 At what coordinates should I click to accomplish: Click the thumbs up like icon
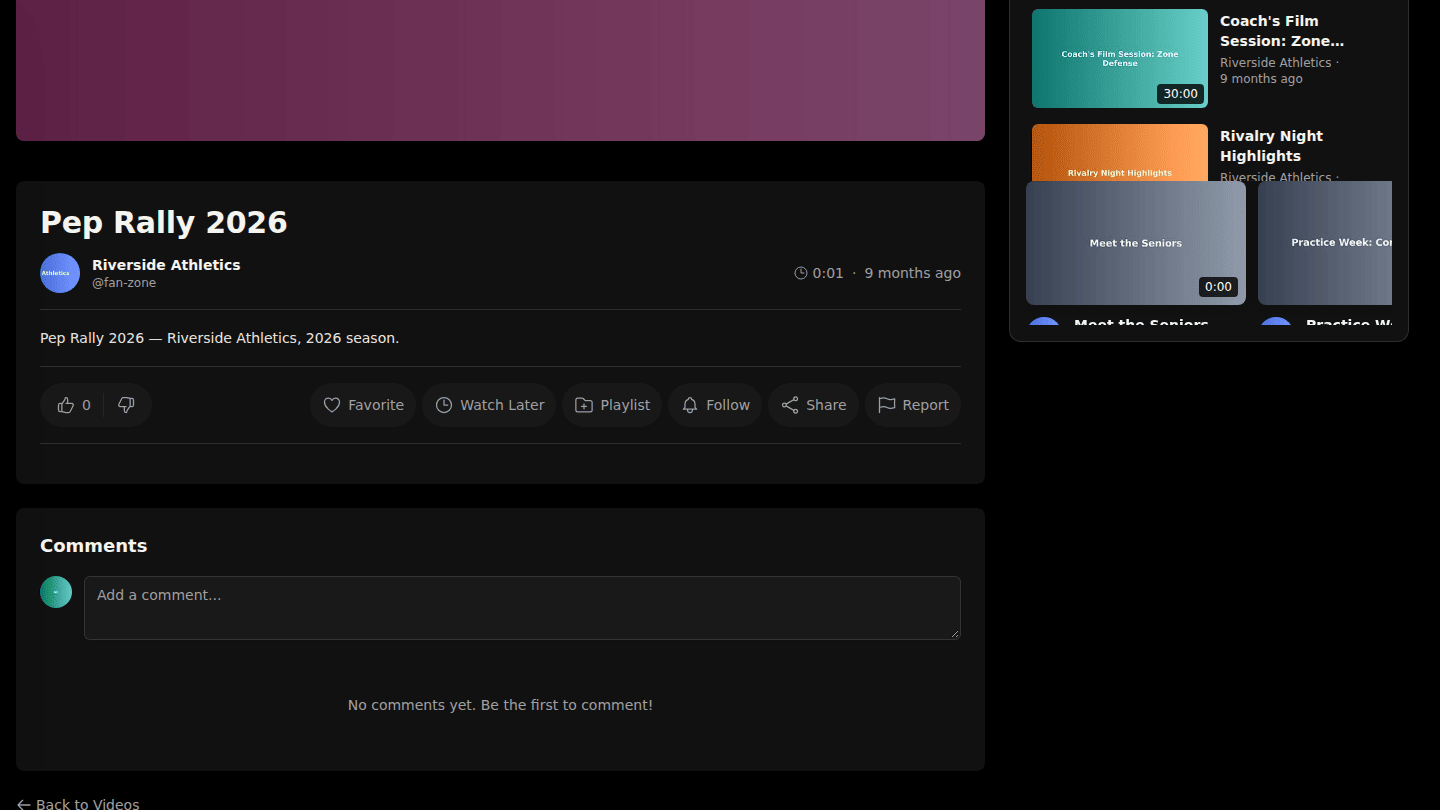tap(66, 405)
